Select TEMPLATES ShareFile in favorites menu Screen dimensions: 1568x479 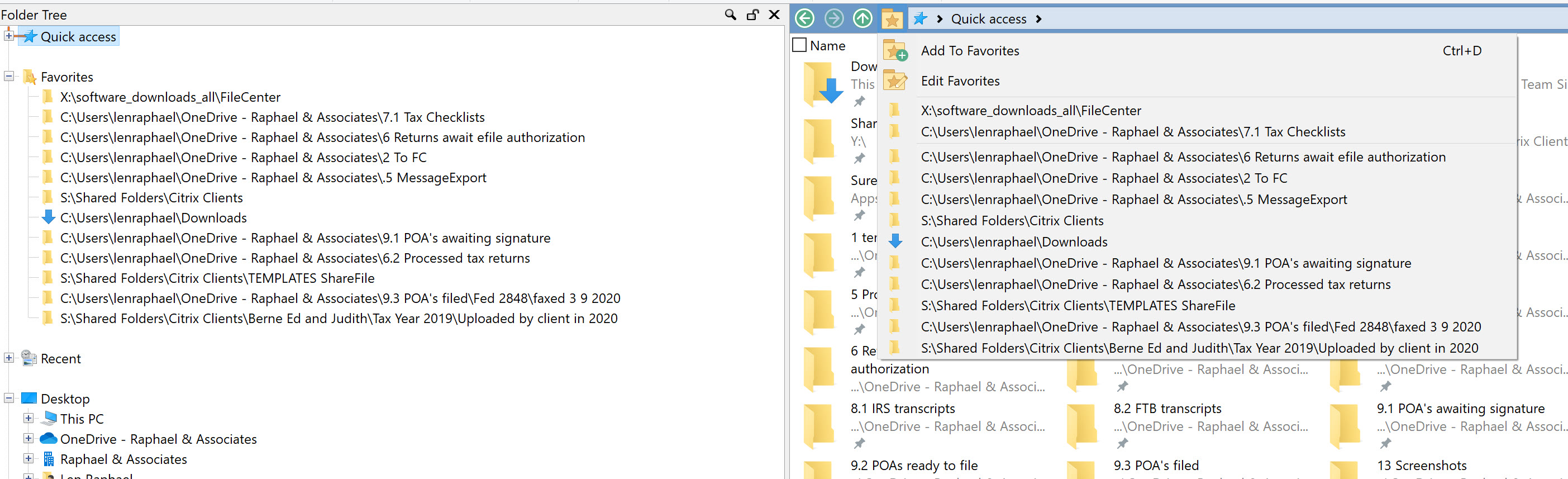point(1197,305)
